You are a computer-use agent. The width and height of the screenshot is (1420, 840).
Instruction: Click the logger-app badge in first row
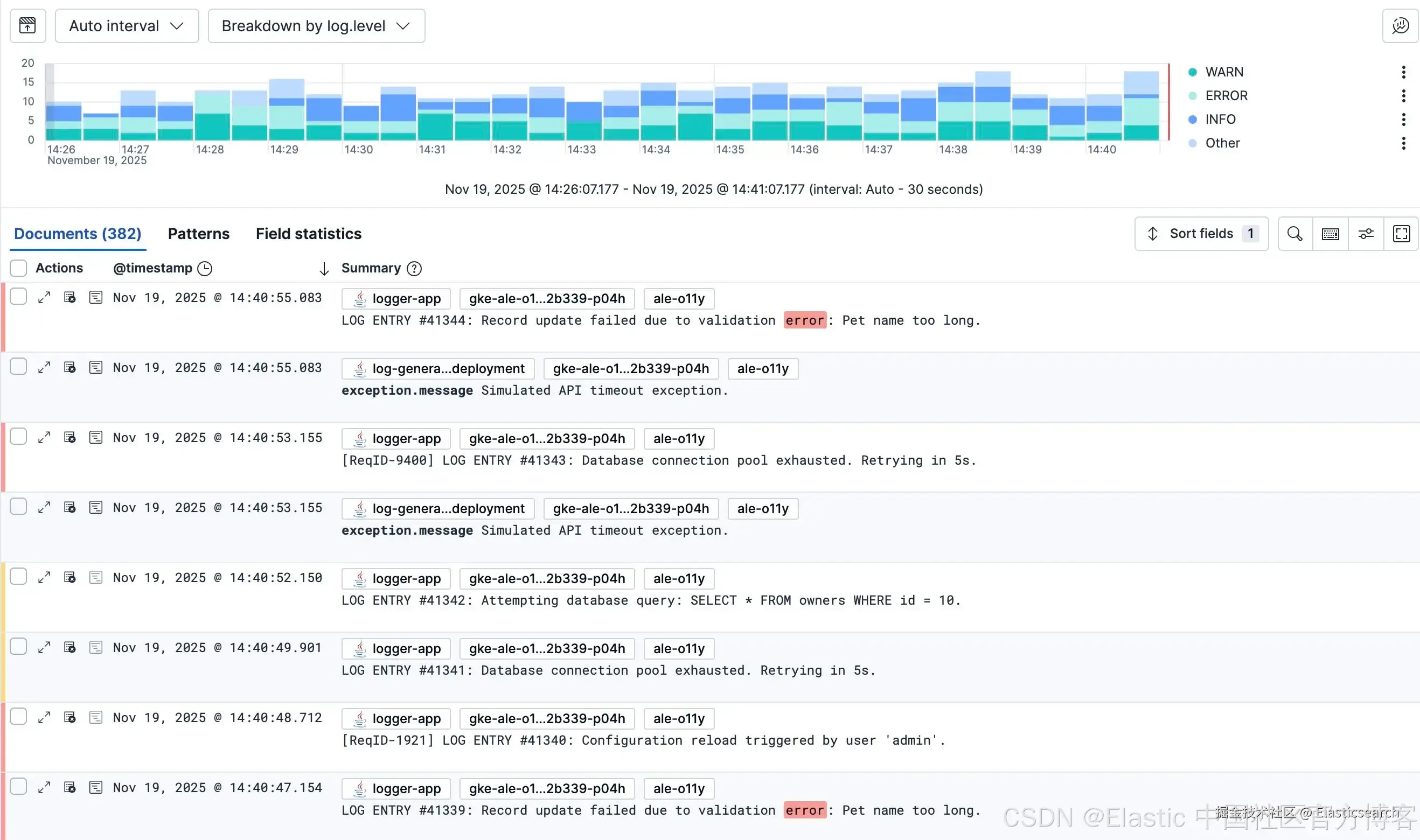396,298
